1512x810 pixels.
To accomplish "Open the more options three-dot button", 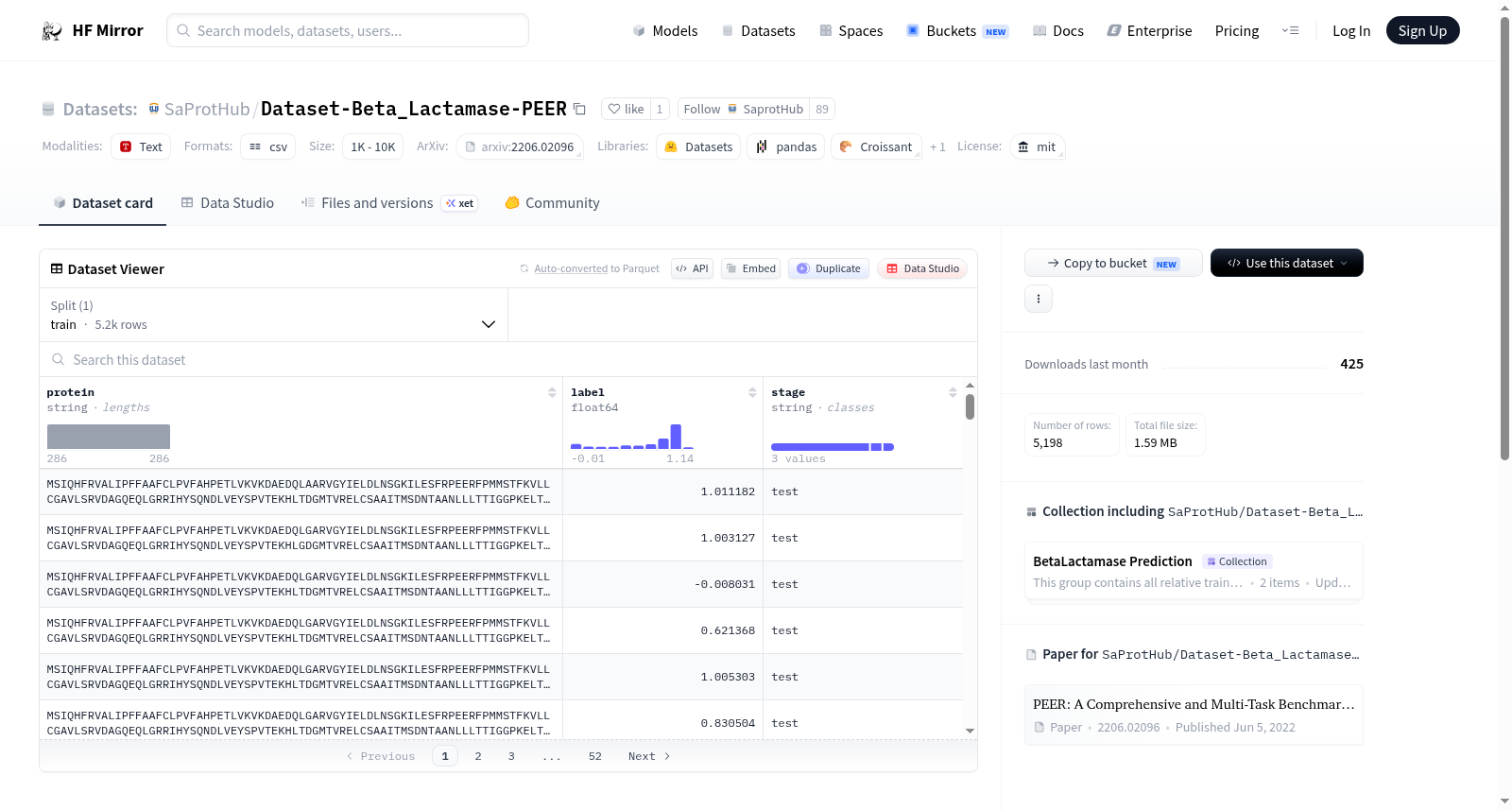I will coord(1039,299).
